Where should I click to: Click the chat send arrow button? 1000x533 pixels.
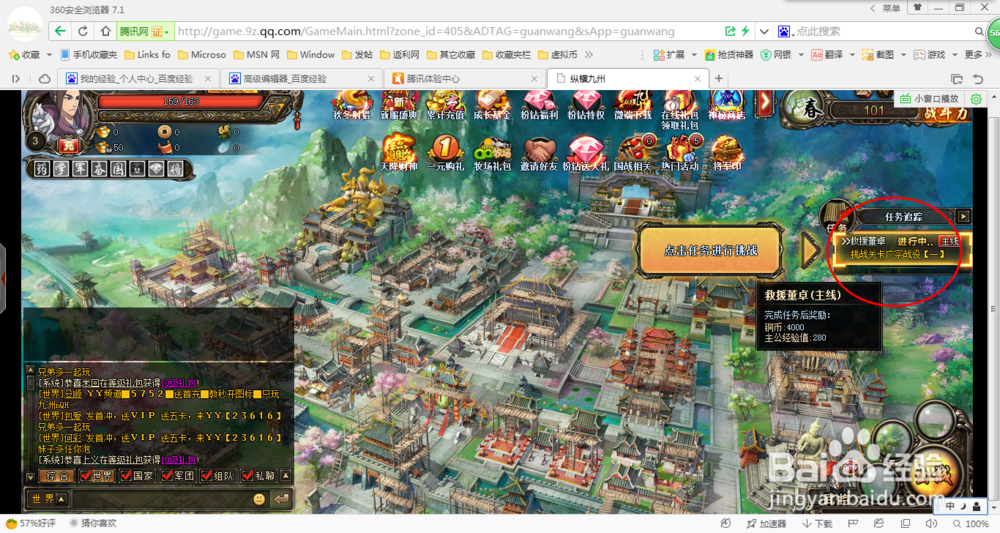tap(281, 499)
